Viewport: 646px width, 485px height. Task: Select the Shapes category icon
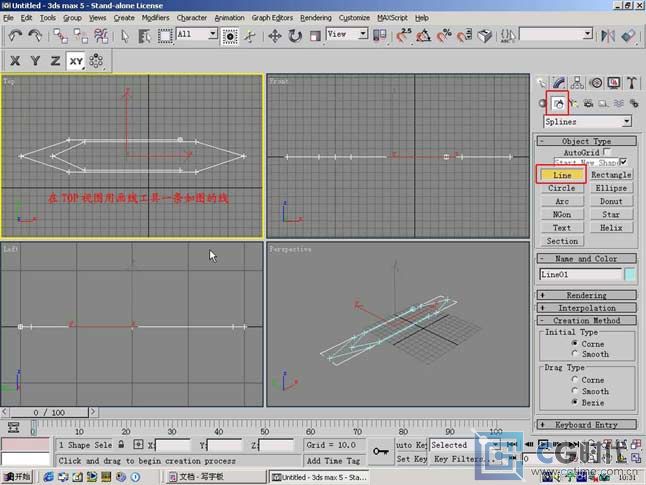point(558,103)
